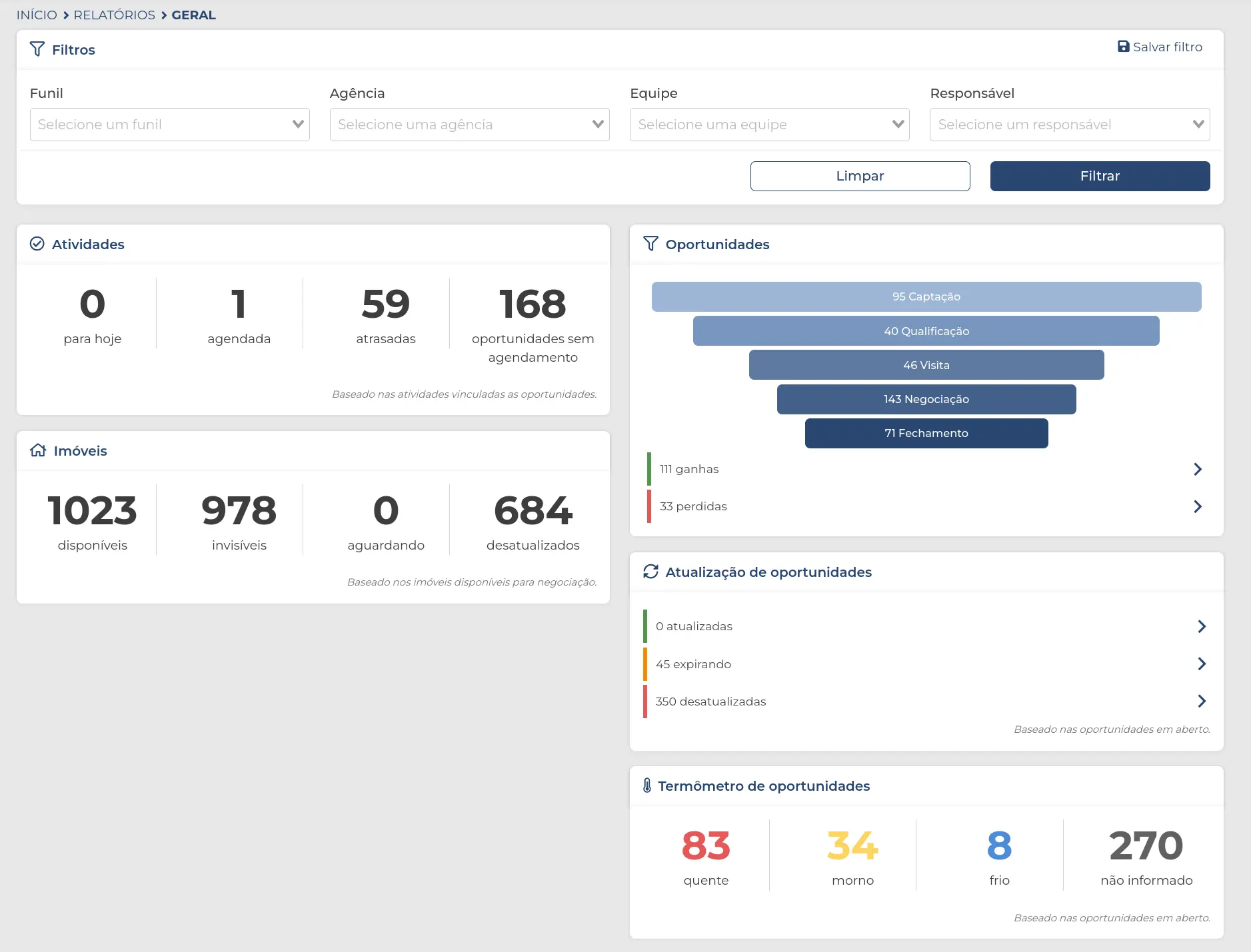Click the Atividades card title
1251x952 pixels.
pyautogui.click(x=88, y=244)
